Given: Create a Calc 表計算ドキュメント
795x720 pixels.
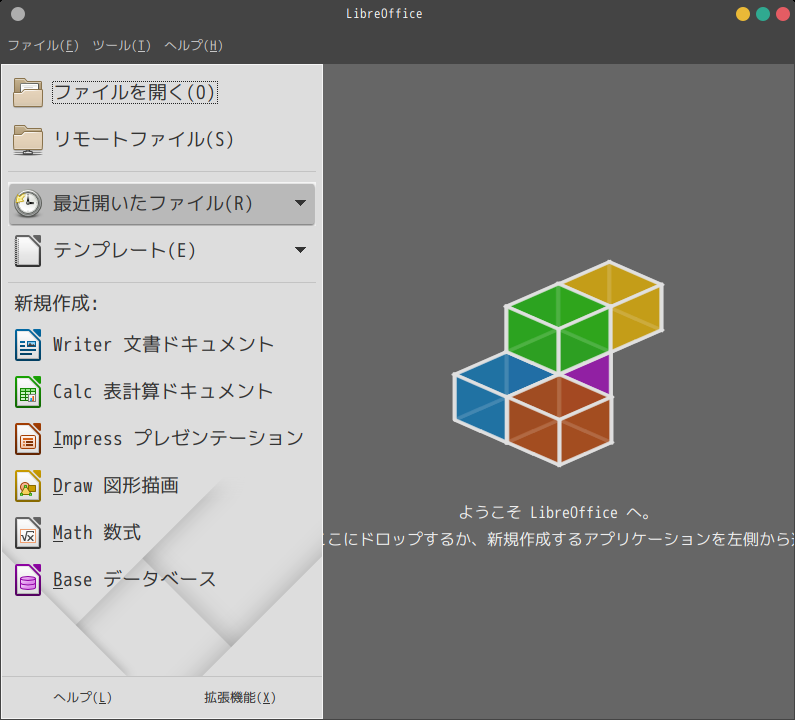Looking at the screenshot, I should coord(163,392).
